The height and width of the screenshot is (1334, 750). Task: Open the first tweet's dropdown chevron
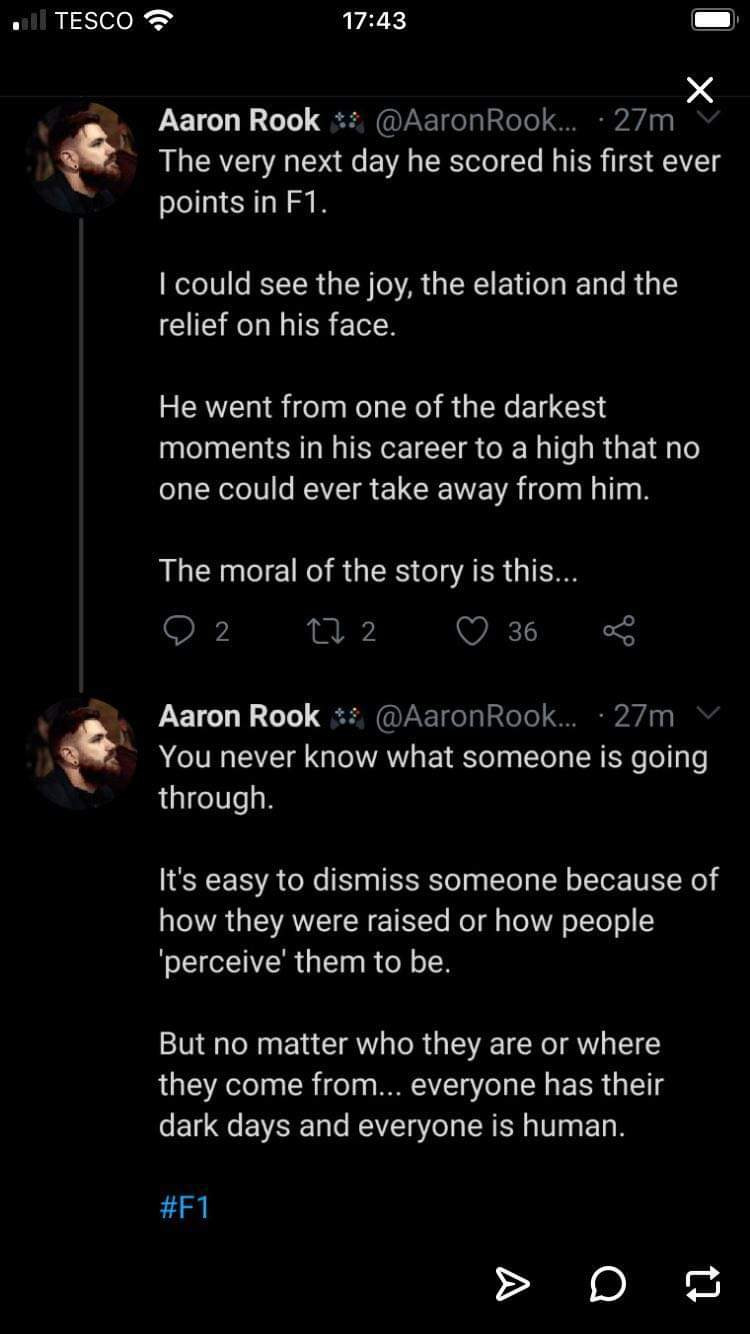[x=708, y=118]
